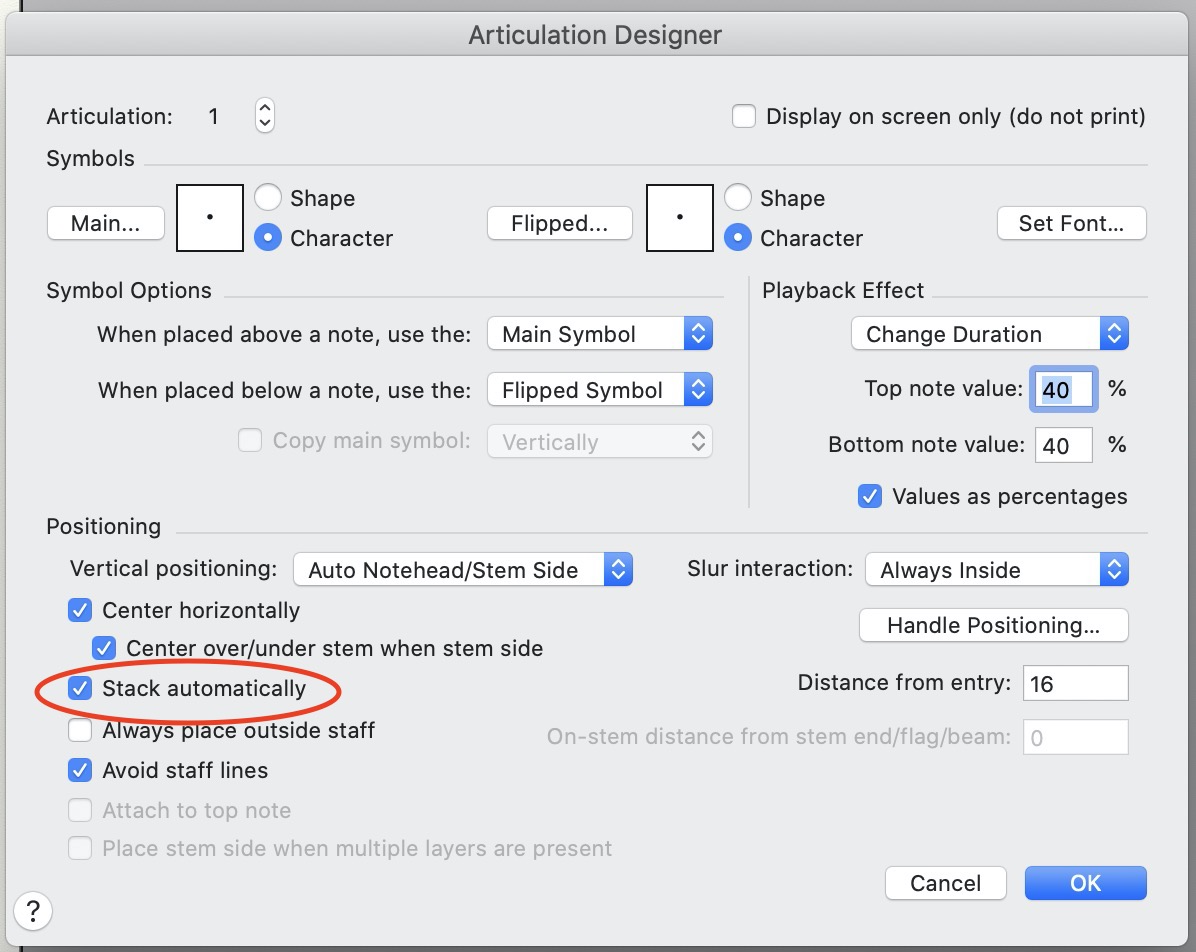The image size is (1196, 952).
Task: Click the flipped symbol preview box
Action: click(680, 218)
